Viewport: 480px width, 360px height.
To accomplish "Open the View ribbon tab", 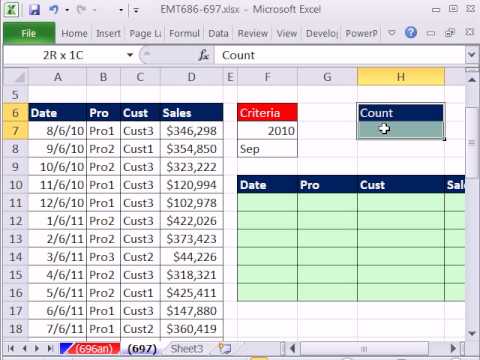I will pyautogui.click(x=287, y=33).
